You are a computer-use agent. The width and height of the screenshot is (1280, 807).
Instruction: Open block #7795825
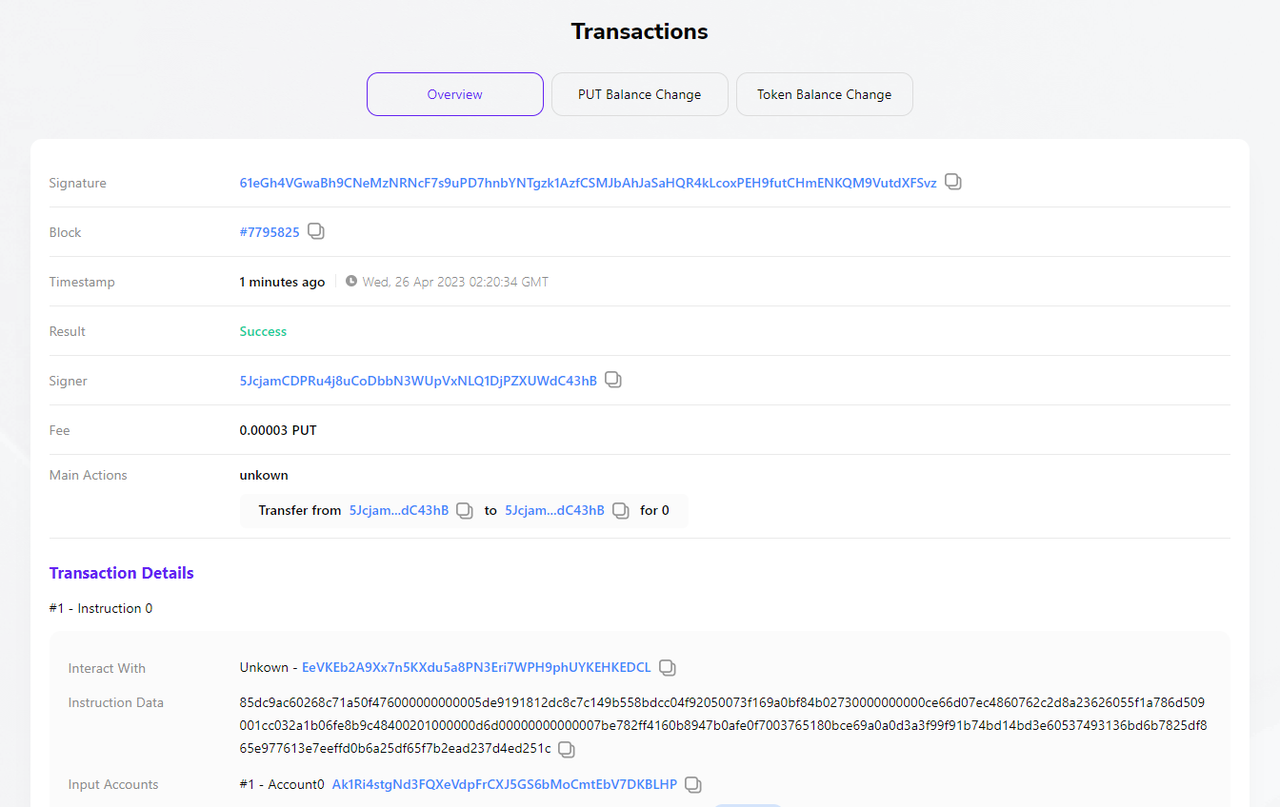click(x=269, y=232)
